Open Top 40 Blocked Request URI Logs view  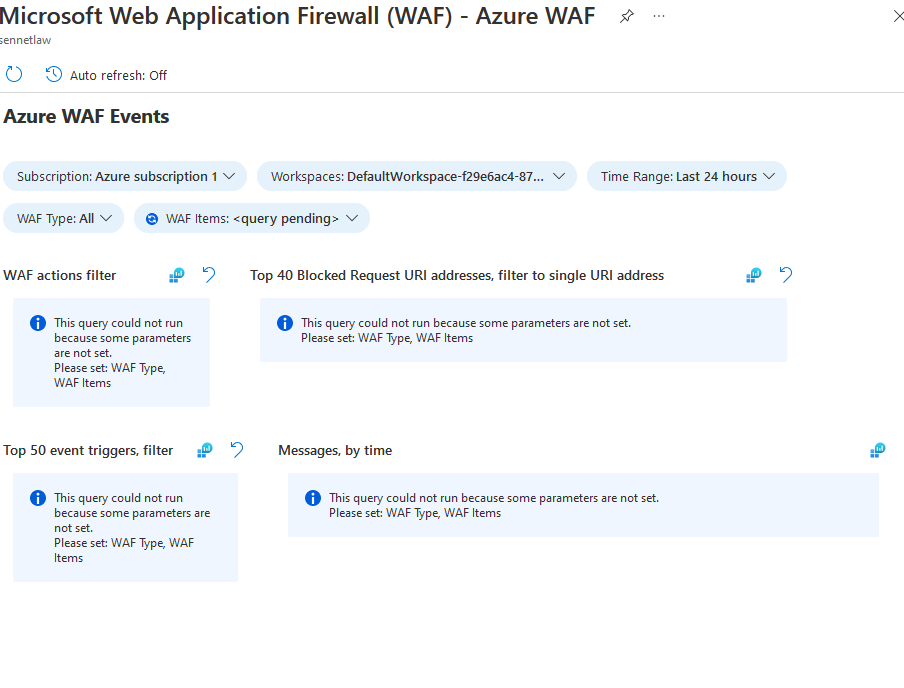coord(754,275)
